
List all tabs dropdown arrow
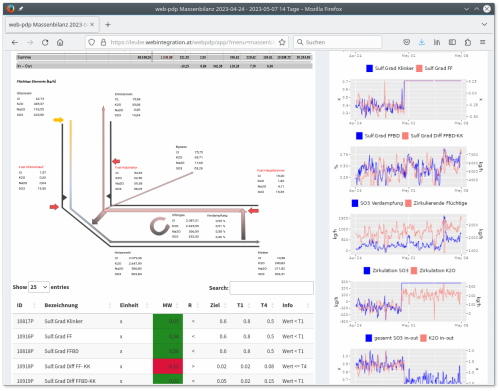click(x=484, y=25)
